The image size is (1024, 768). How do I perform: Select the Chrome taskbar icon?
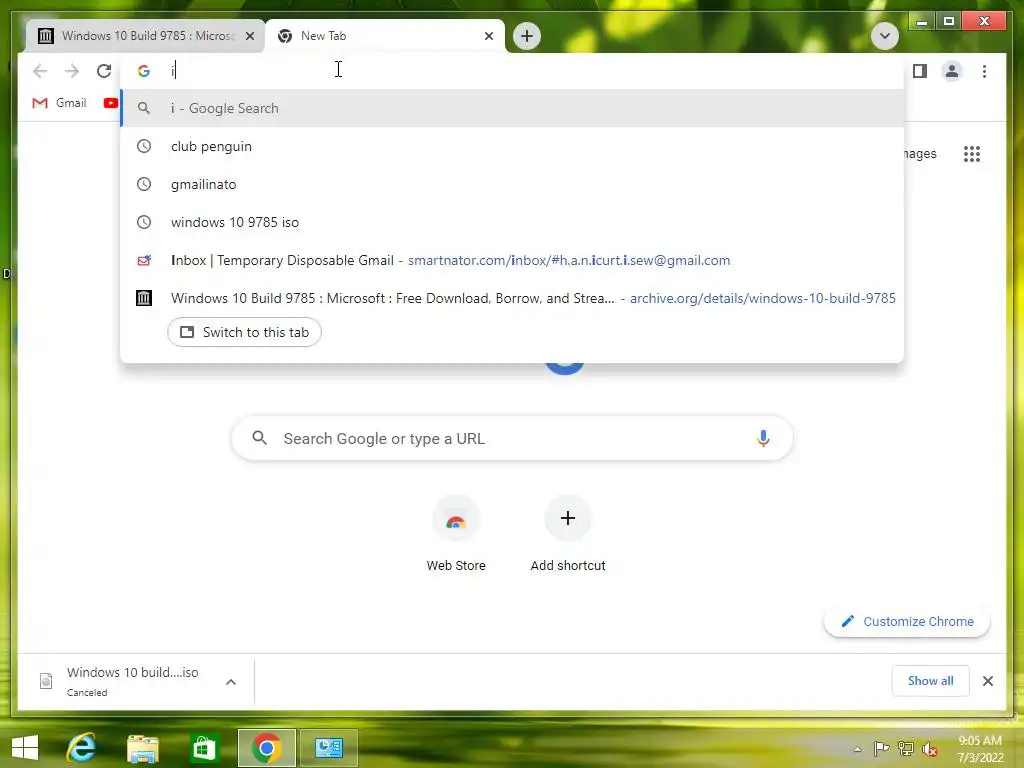(x=266, y=748)
